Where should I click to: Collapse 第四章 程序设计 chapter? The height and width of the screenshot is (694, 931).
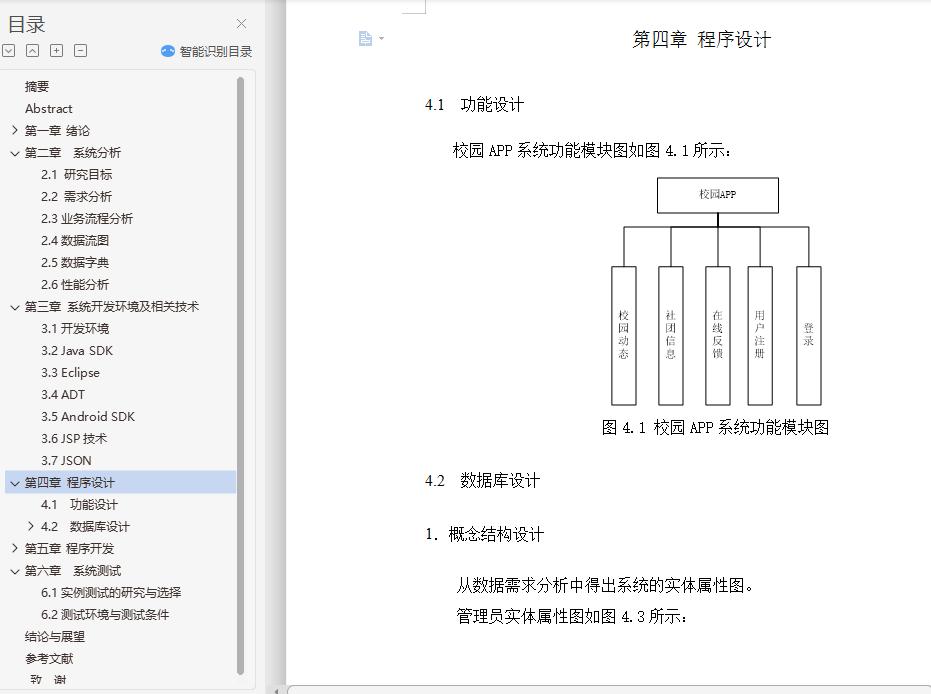15,483
